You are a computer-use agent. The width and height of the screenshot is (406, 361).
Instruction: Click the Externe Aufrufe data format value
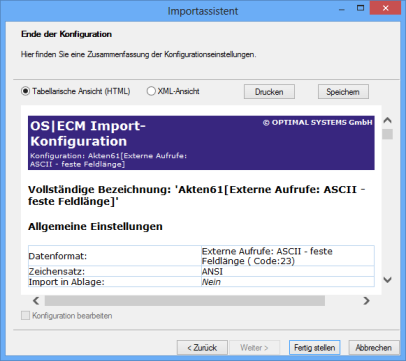(288, 256)
